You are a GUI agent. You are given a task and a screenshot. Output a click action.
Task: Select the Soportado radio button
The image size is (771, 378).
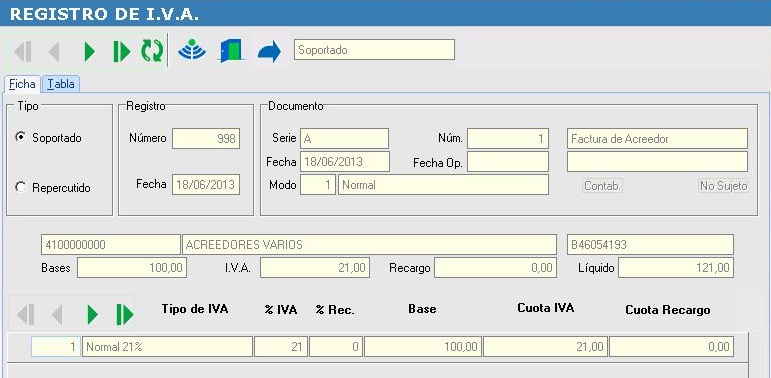click(21, 138)
